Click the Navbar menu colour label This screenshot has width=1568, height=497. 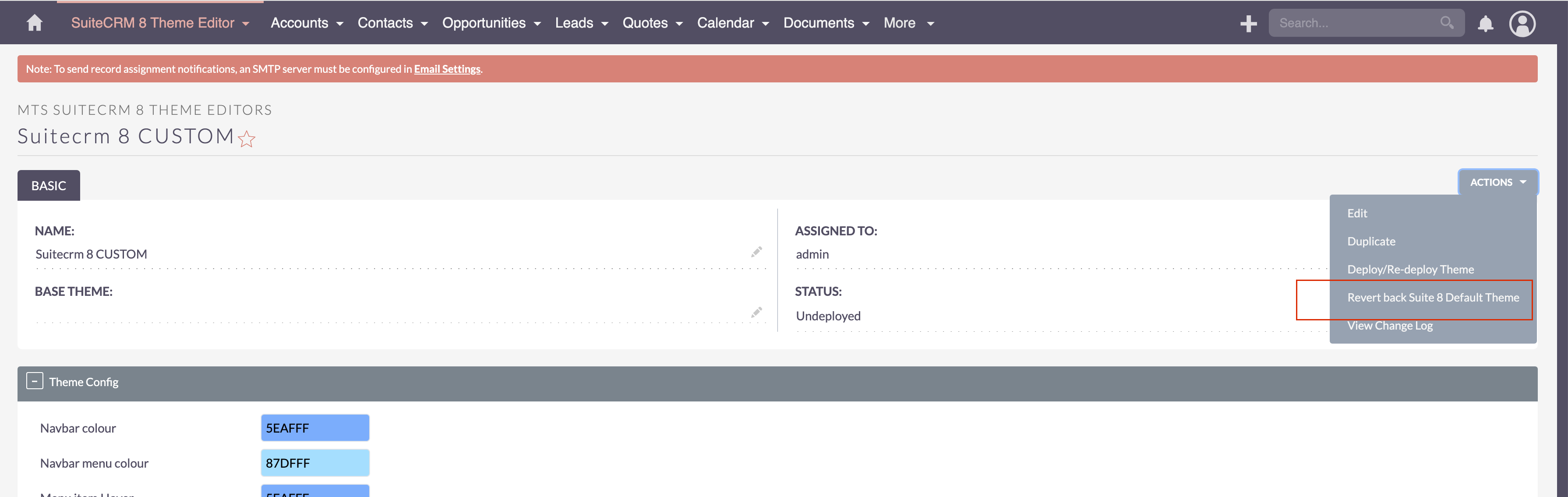click(94, 463)
